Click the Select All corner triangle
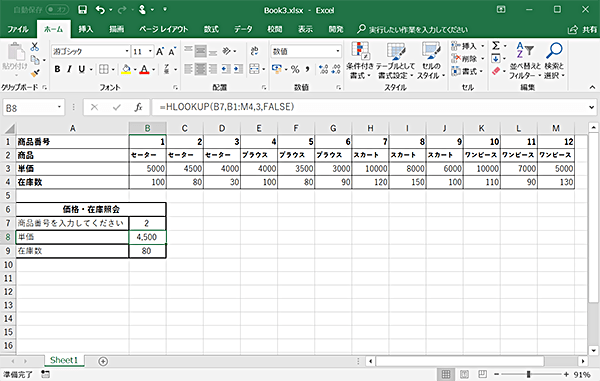The width and height of the screenshot is (600, 381). click(x=9, y=128)
